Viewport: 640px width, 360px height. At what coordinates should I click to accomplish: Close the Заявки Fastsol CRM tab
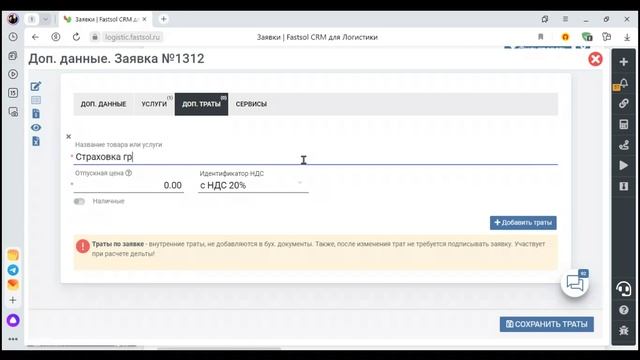click(144, 19)
